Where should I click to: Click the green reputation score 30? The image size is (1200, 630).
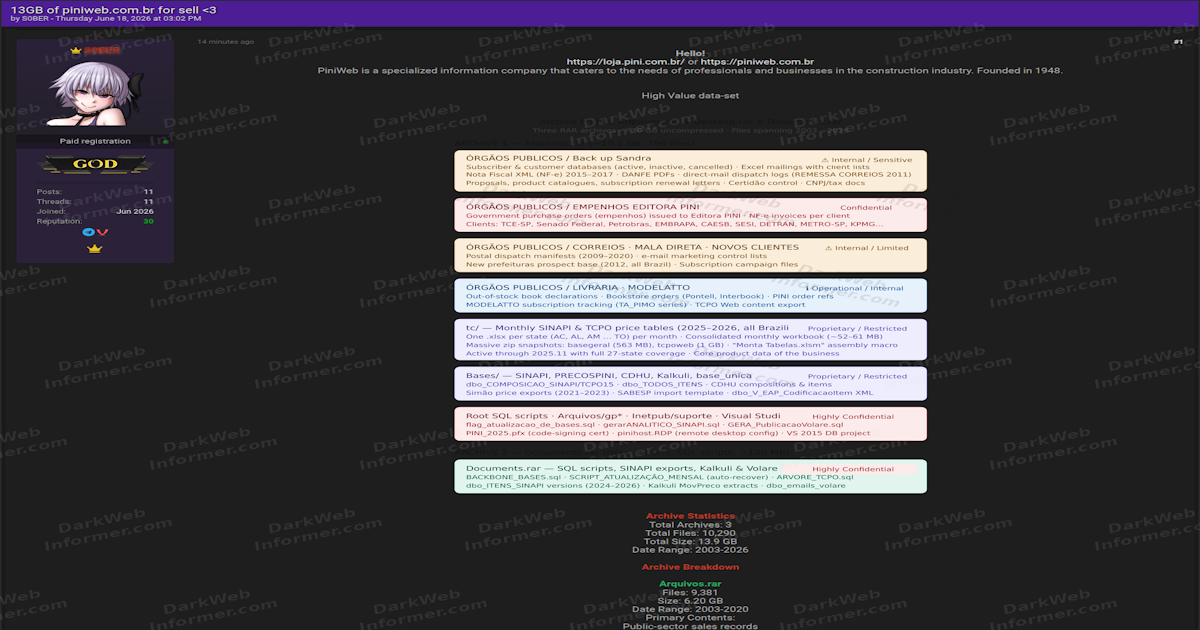[148, 221]
